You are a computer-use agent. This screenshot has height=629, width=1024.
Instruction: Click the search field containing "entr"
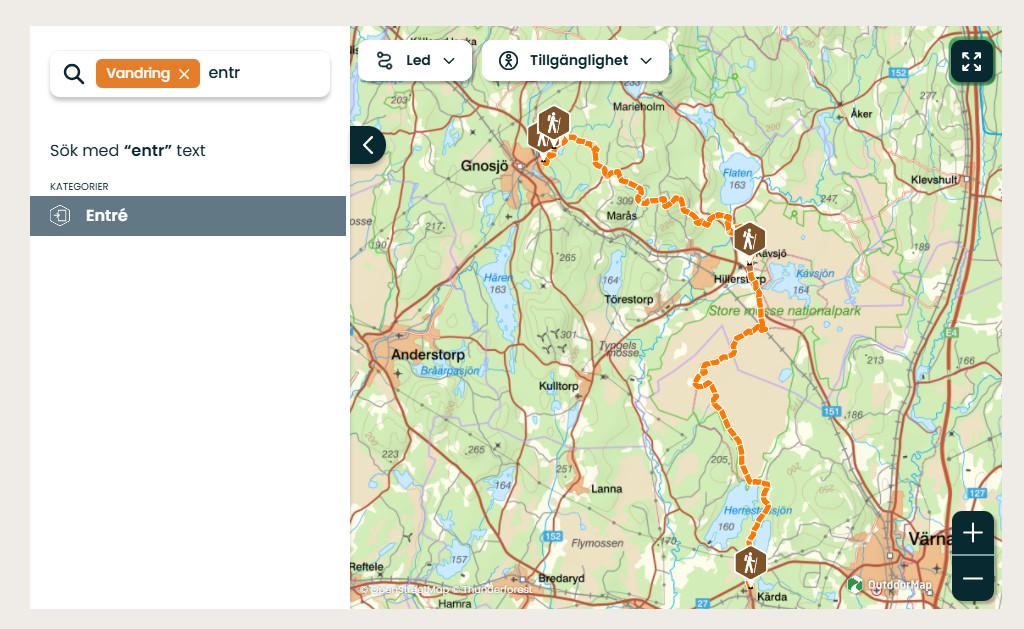click(x=262, y=74)
